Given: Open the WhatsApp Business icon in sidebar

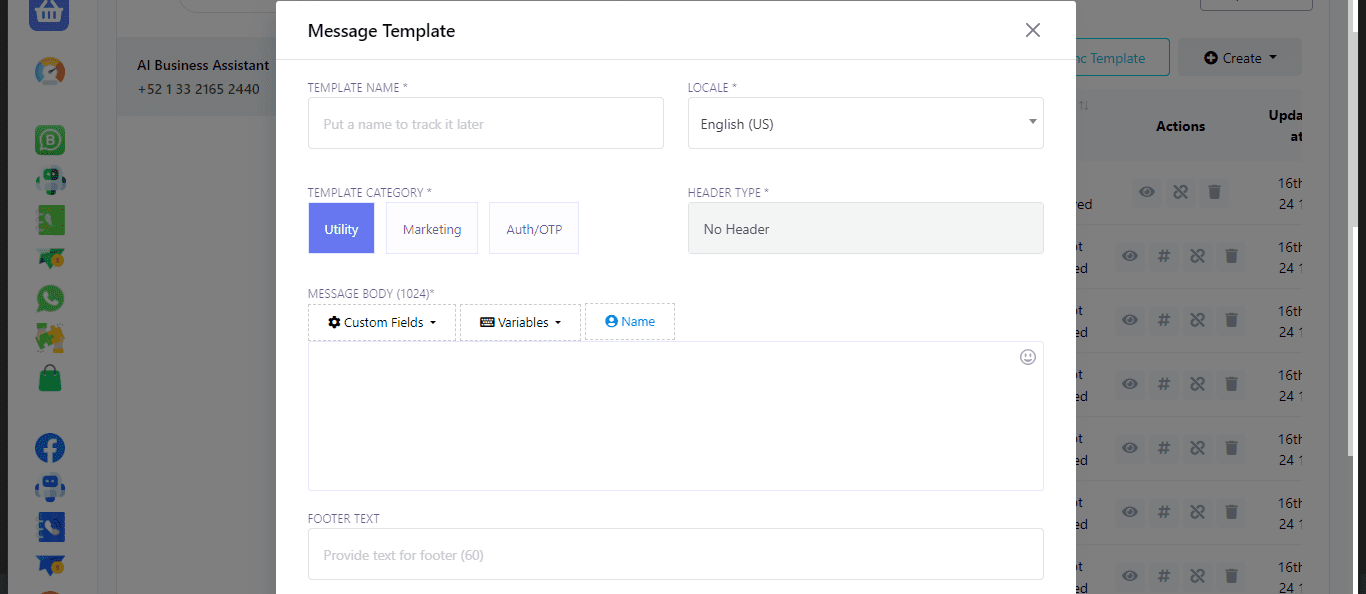Looking at the screenshot, I should (49, 141).
